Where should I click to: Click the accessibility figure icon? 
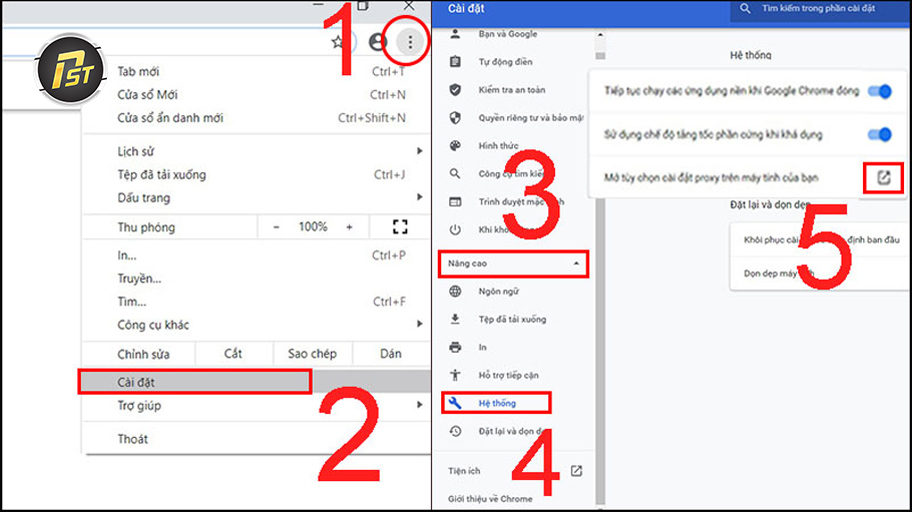(455, 375)
